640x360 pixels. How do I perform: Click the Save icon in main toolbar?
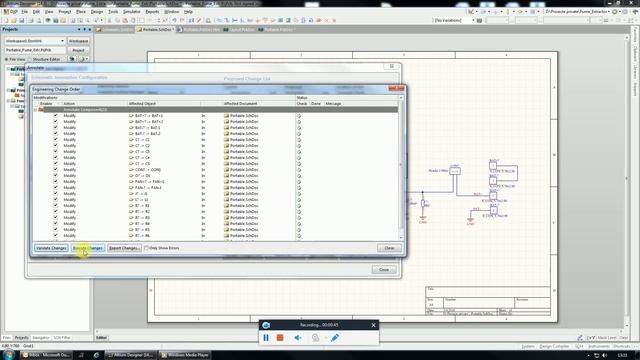(x=22, y=20)
